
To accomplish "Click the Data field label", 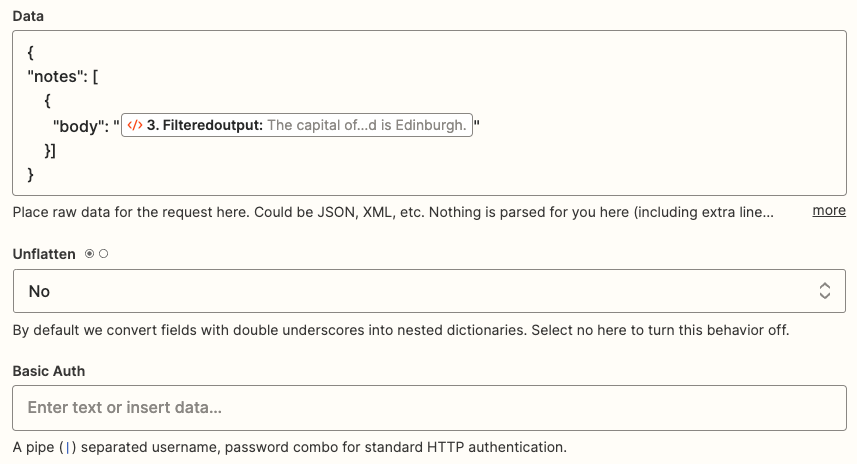I will 28,17.
